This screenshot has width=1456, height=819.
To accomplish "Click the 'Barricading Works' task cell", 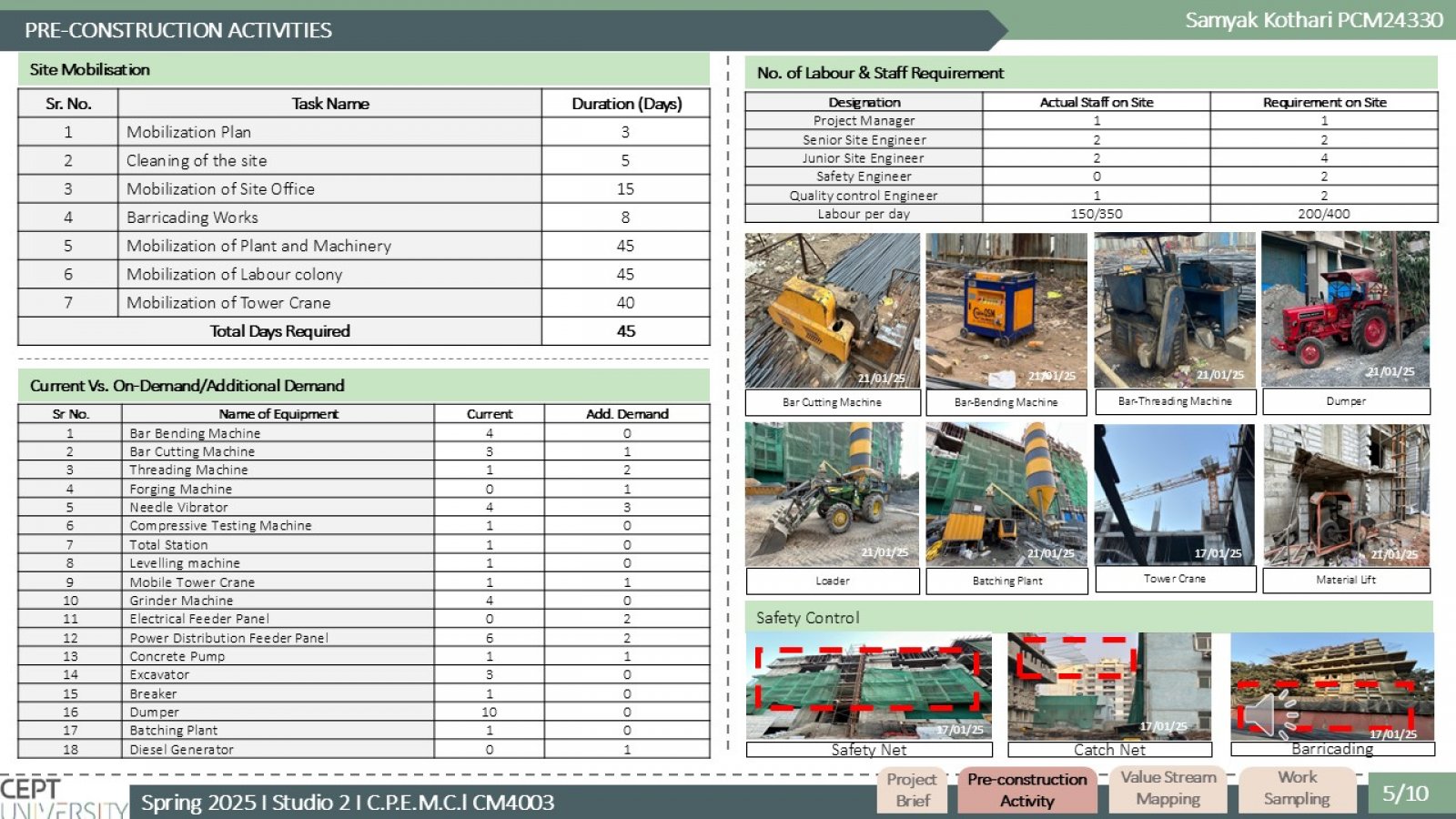I will point(329,217).
